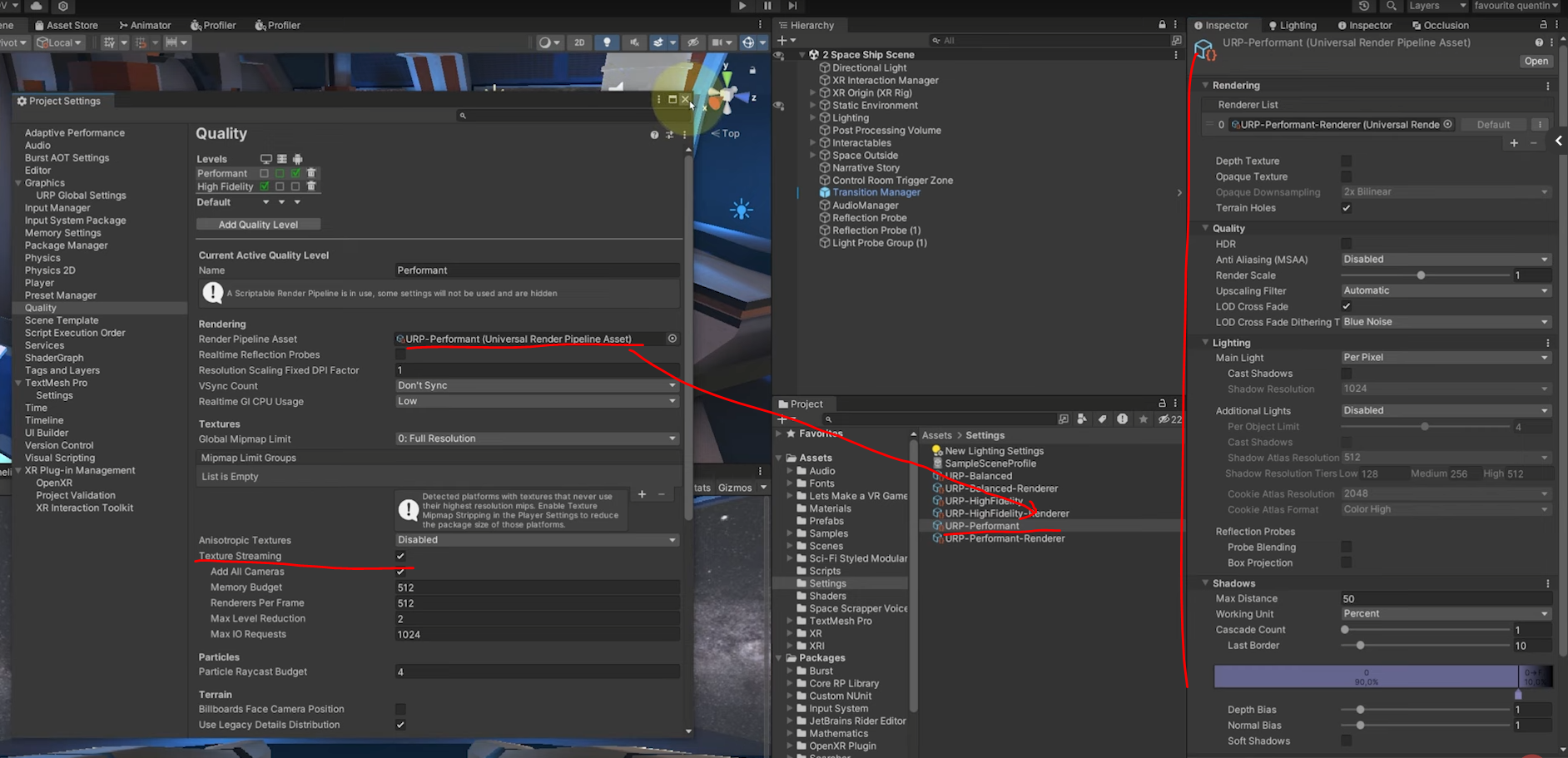Screen dimensions: 1568x758
Task: Delete the Performant quality level trash icon
Action: (x=311, y=173)
